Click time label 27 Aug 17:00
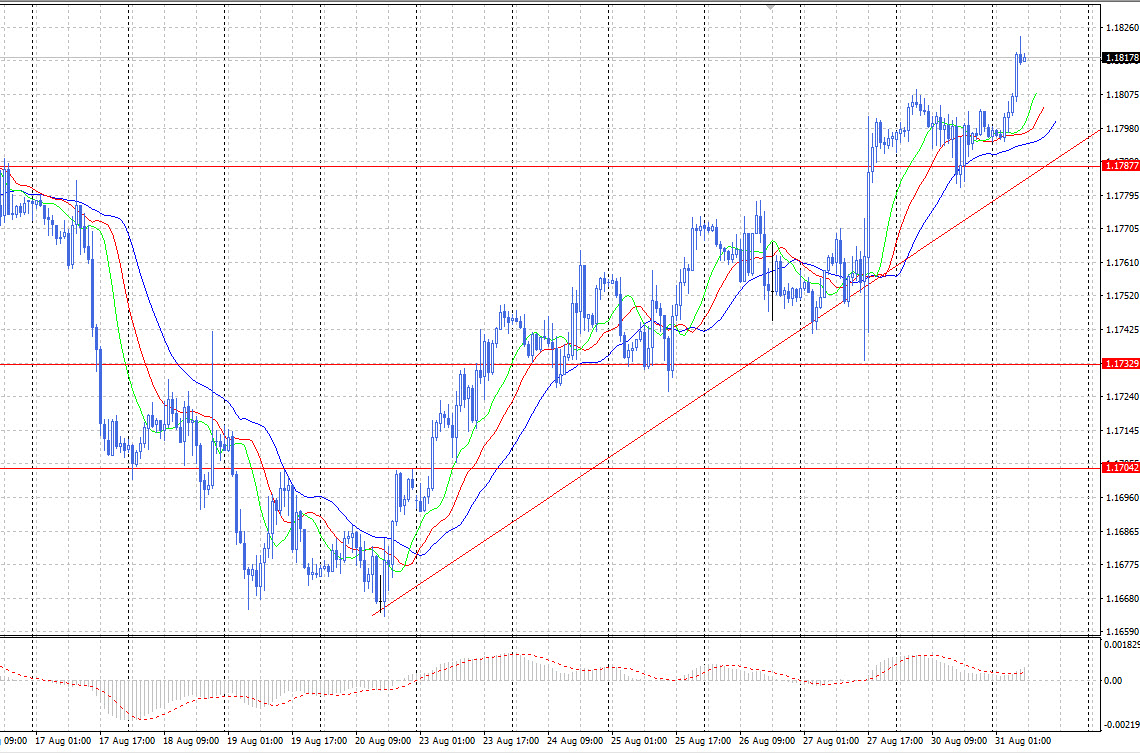1140x754 pixels. coord(895,741)
